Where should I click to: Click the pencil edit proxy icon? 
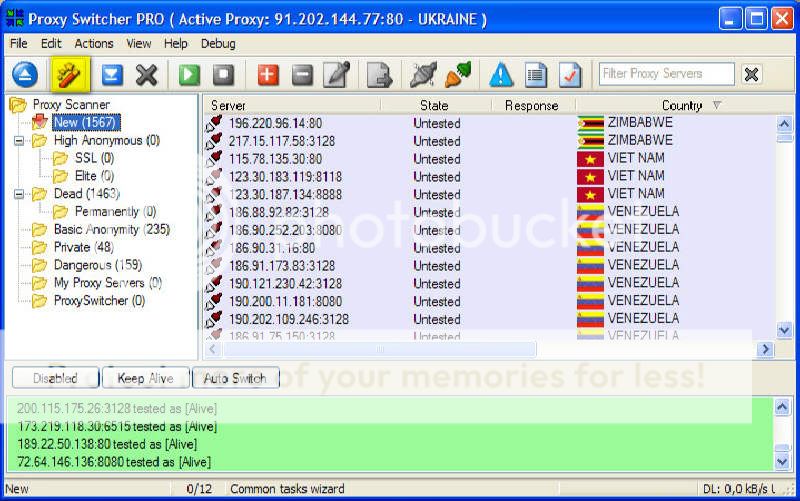[x=337, y=75]
